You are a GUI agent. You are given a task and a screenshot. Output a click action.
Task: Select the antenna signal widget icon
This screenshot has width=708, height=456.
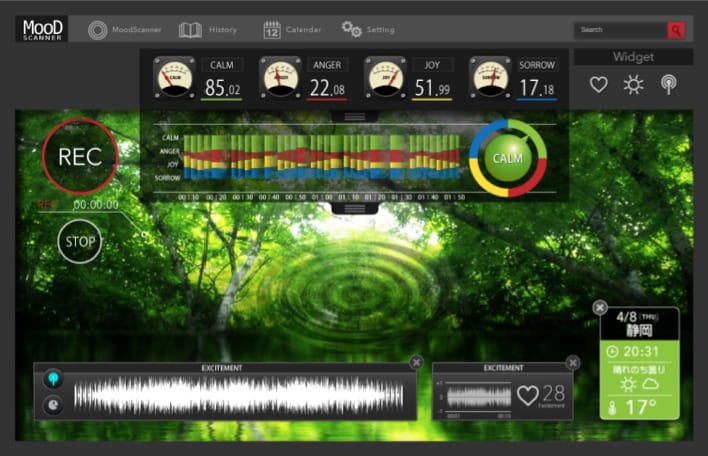click(x=668, y=85)
